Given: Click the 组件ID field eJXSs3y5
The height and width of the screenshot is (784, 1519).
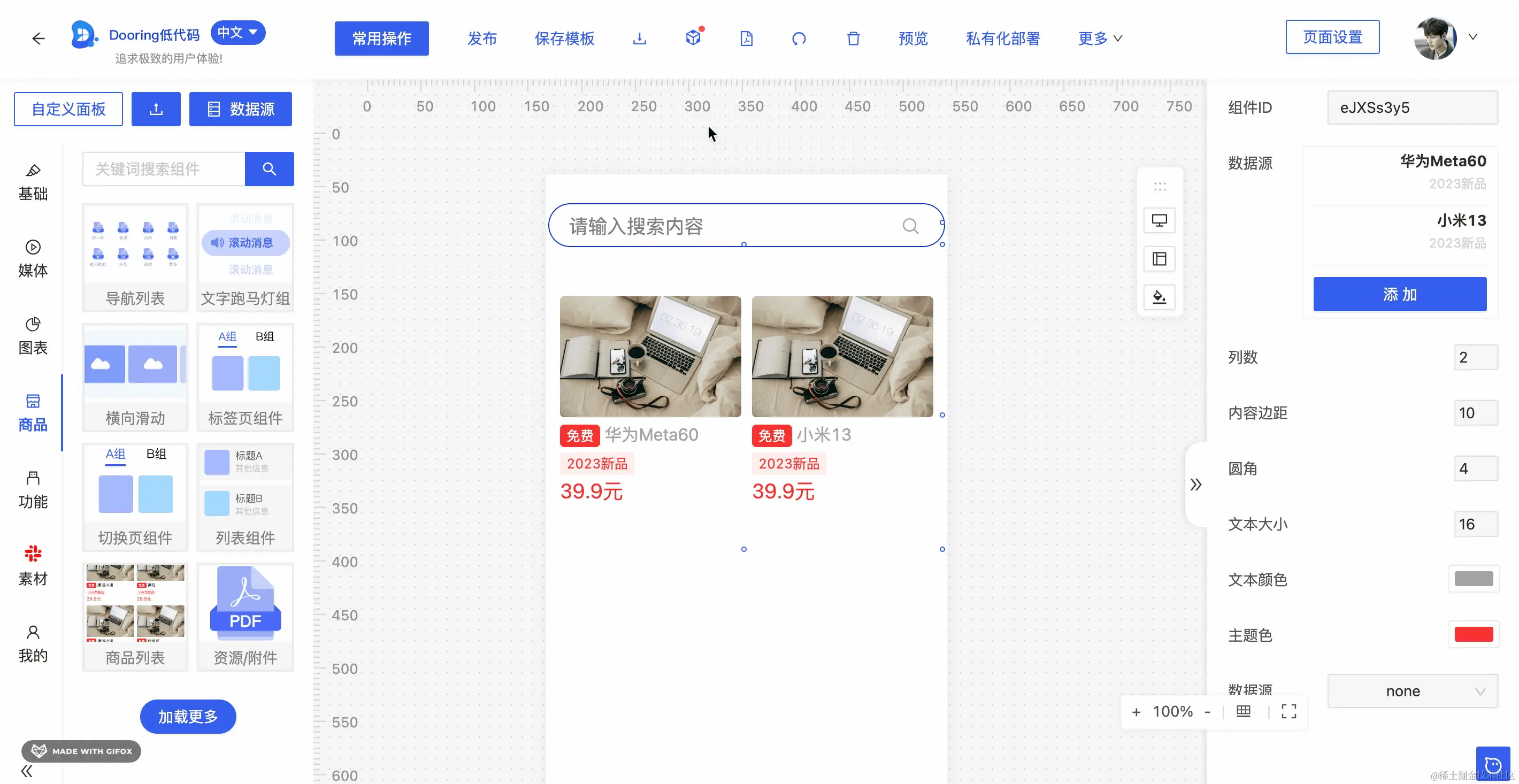Looking at the screenshot, I should point(1412,107).
